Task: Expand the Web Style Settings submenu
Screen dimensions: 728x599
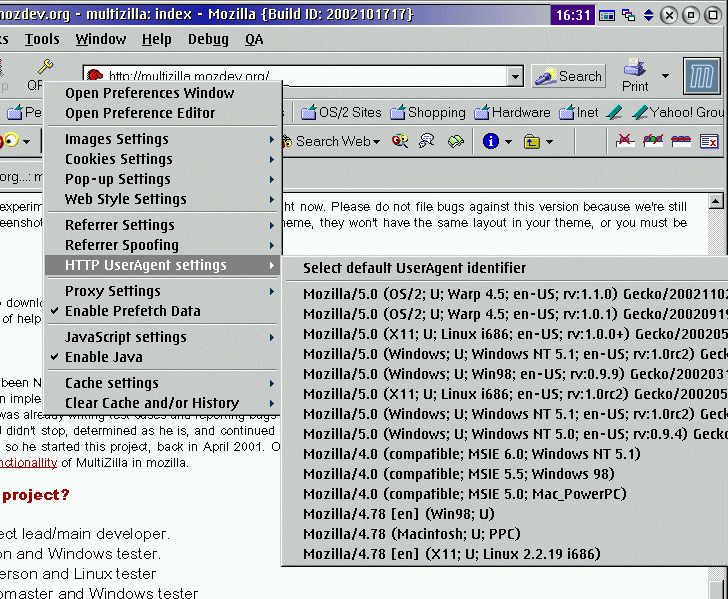Action: [x=163, y=199]
